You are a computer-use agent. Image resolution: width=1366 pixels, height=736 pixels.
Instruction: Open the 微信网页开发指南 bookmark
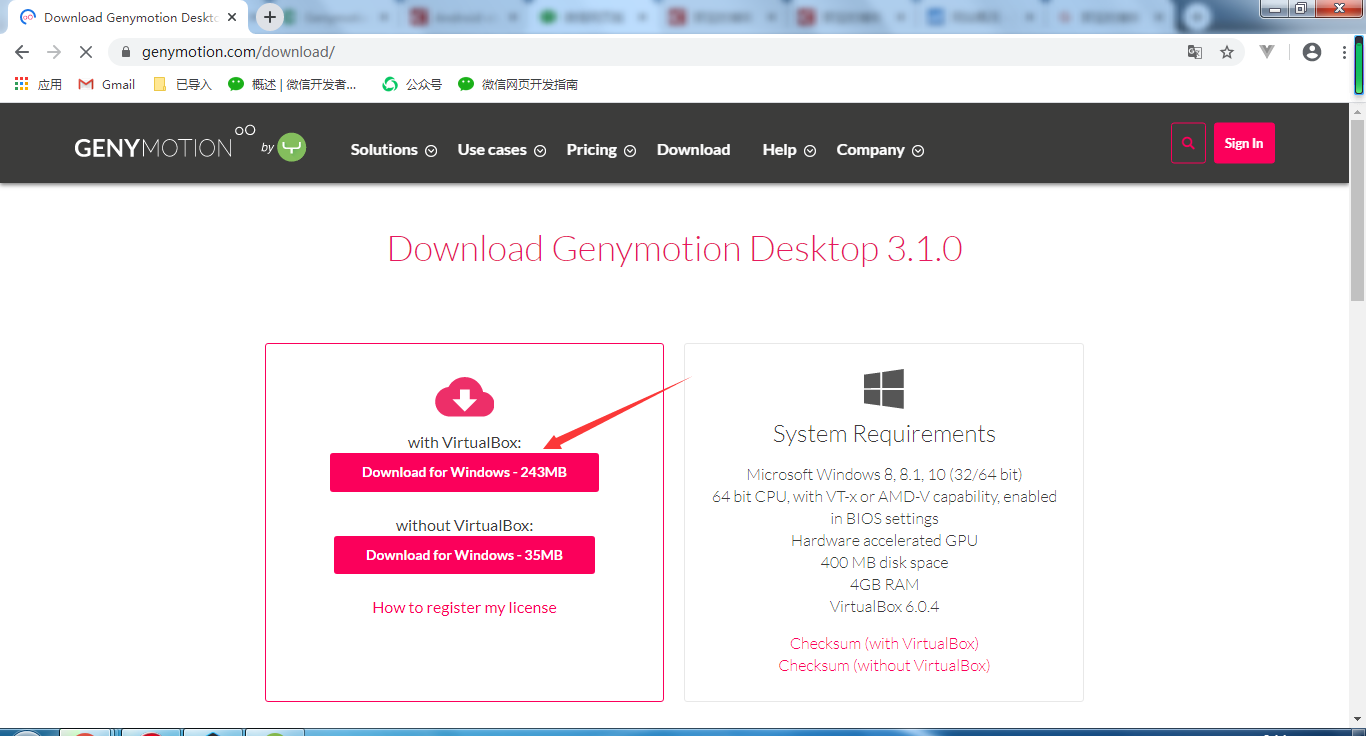click(518, 84)
